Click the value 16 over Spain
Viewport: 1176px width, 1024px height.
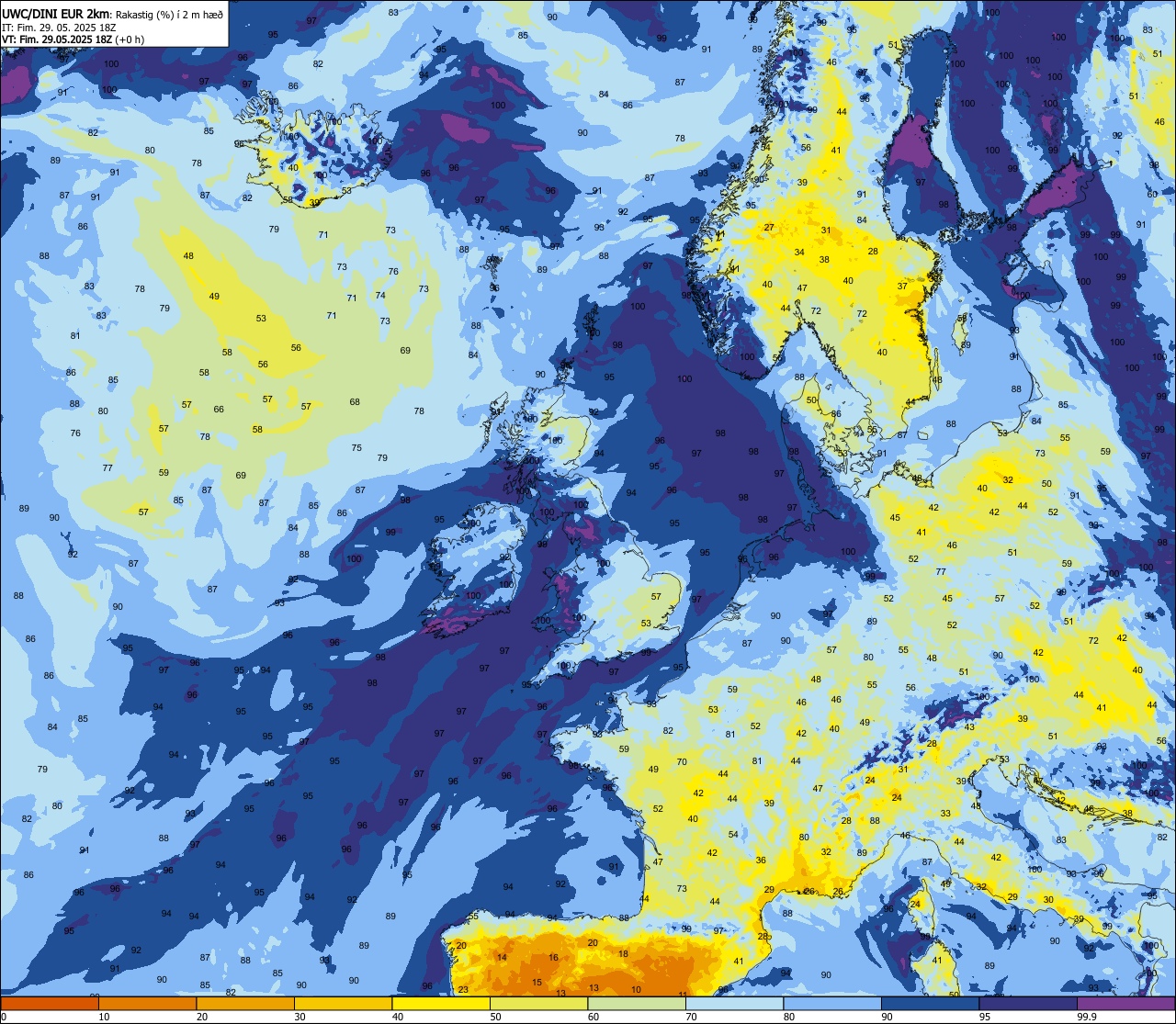pos(553,957)
